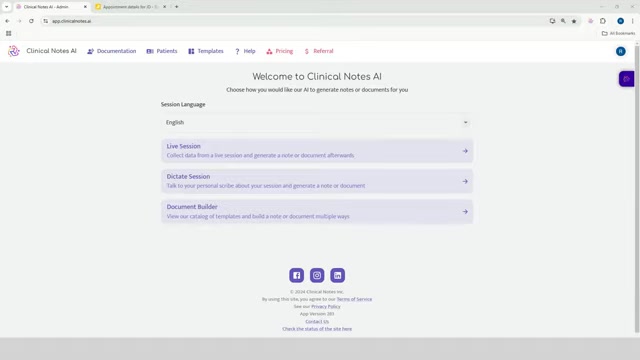Open the All Bookmarks folder
640x360 pixels.
pos(618,33)
